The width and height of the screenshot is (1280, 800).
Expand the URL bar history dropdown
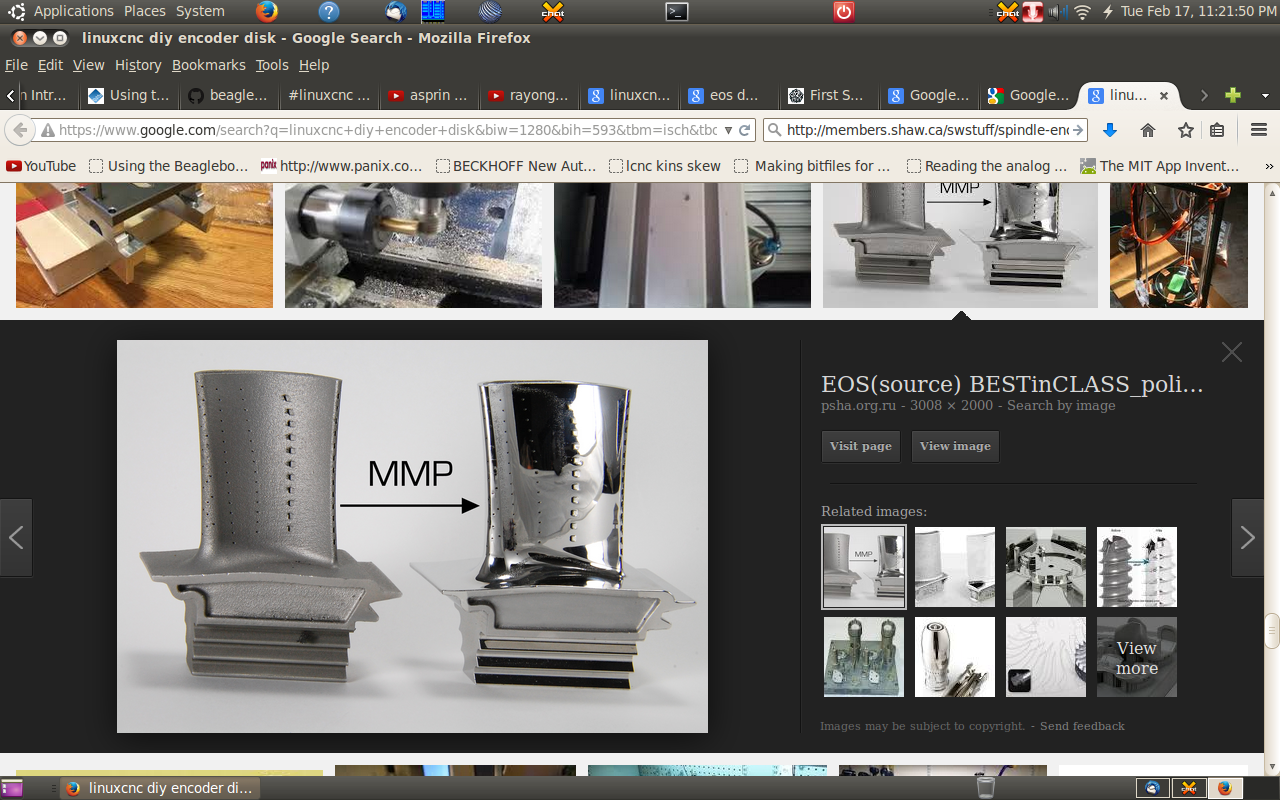click(728, 130)
